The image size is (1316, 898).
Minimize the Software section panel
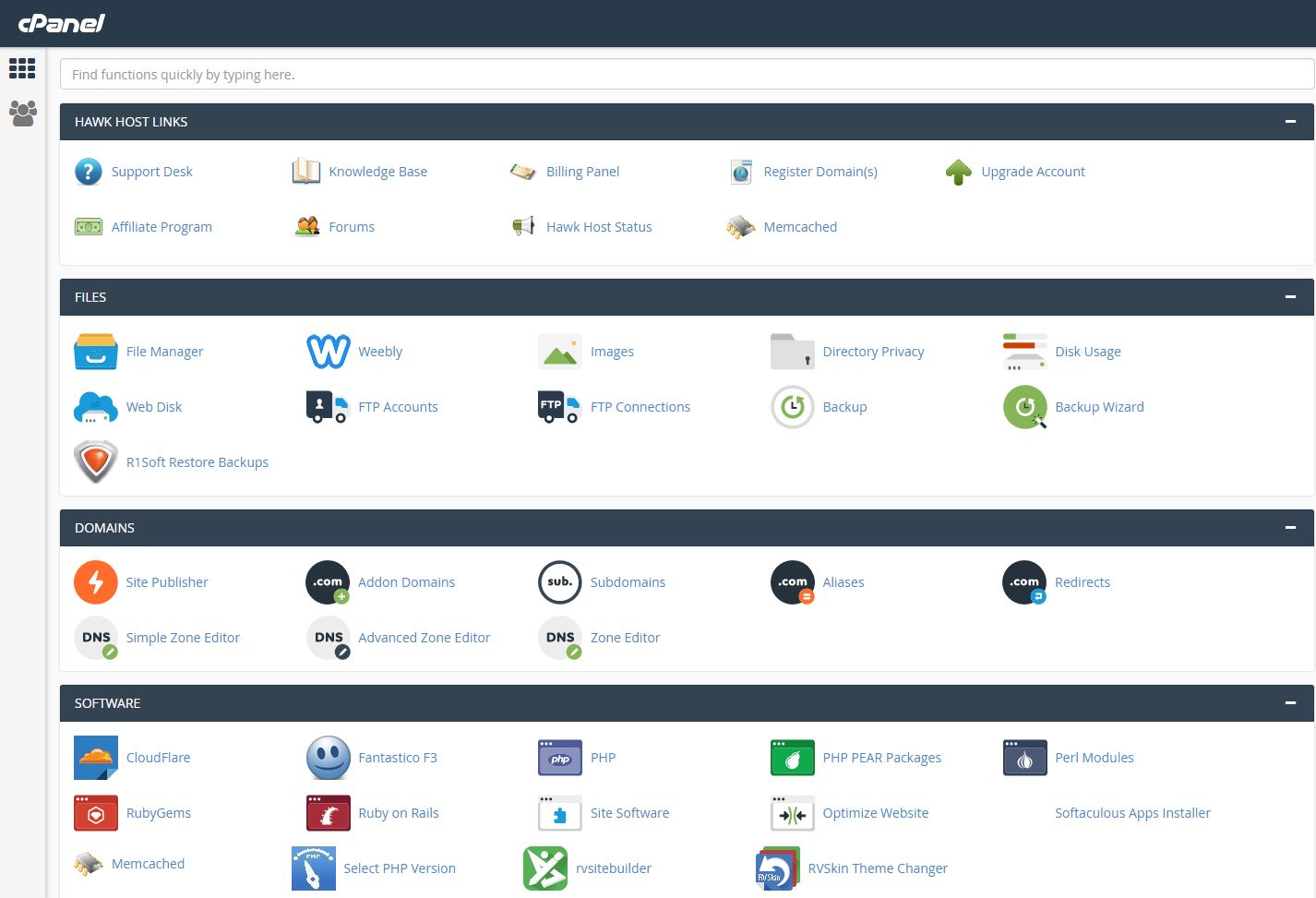tap(1290, 703)
